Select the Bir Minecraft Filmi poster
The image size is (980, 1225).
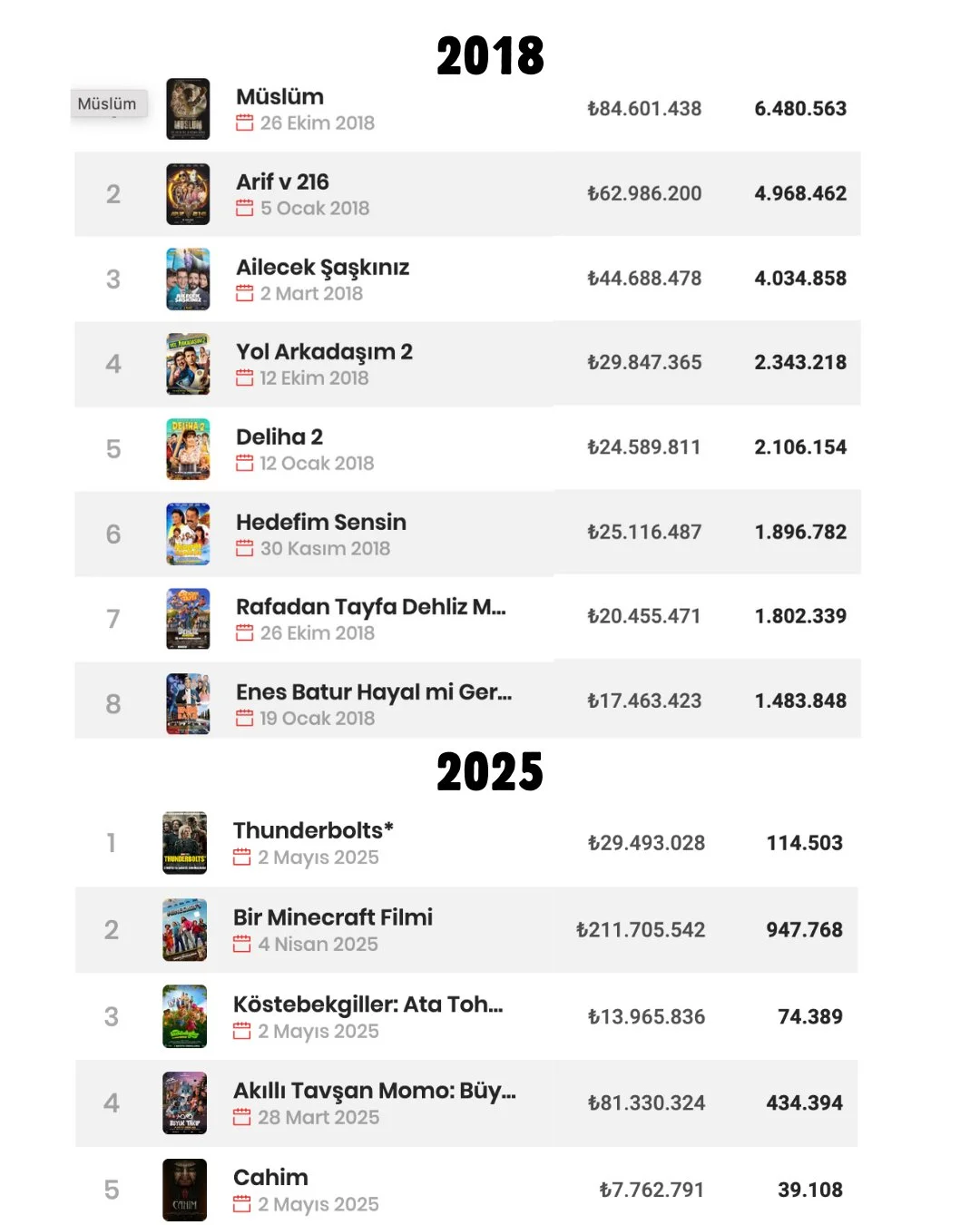185,930
